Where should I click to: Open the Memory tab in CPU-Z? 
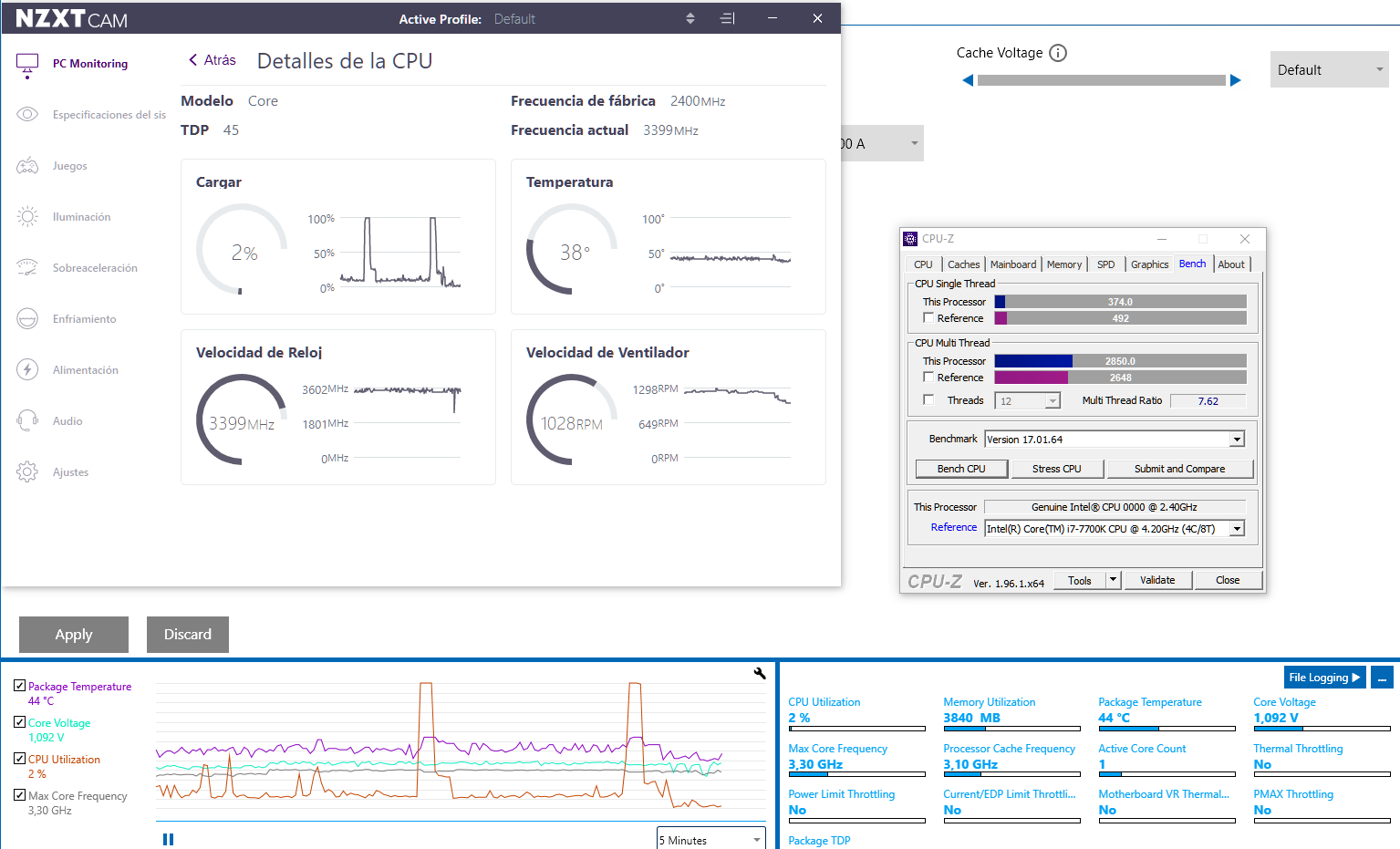click(x=1063, y=264)
